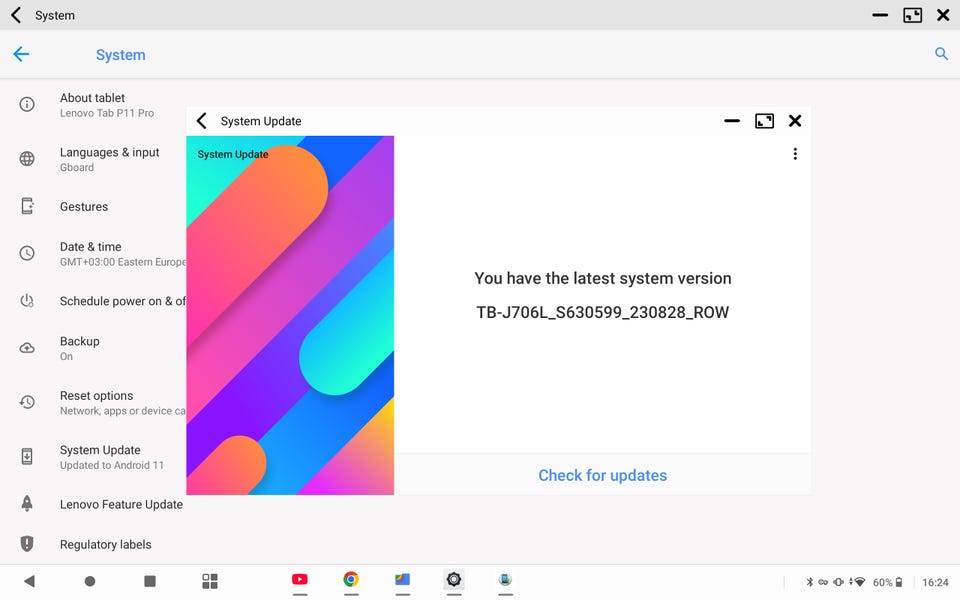Open the Files app in the taskbar
This screenshot has height=600, width=960.
(x=402, y=579)
